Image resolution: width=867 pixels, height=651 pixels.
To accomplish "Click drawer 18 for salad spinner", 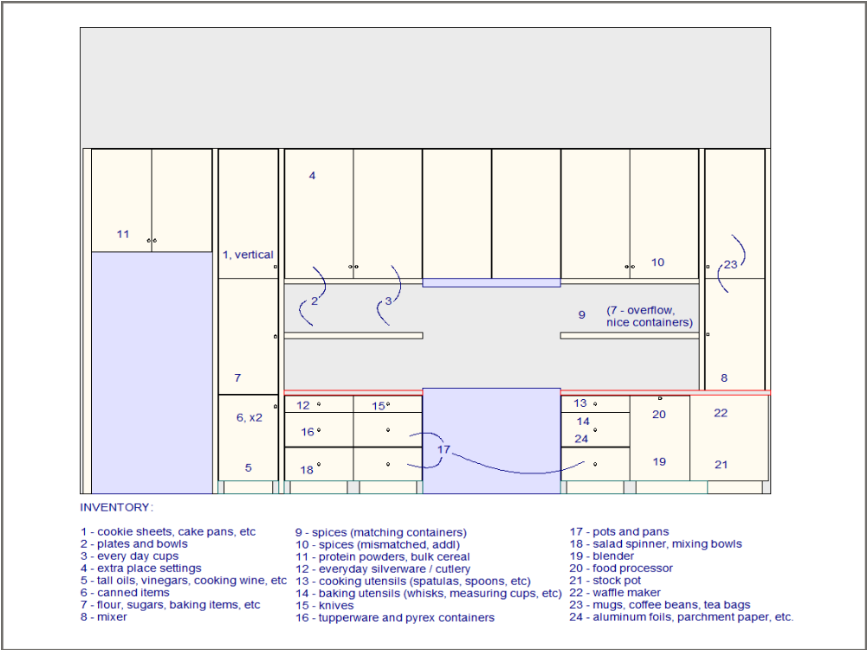I will pos(306,467).
